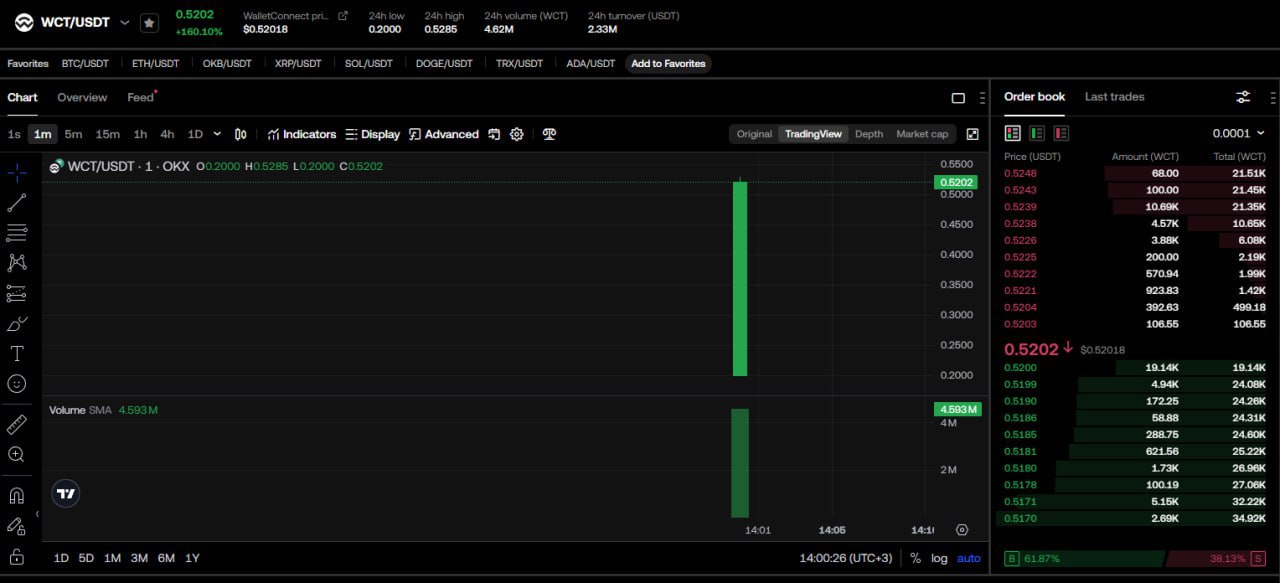
Task: Open the ETH/USDT favorite pair
Action: coord(155,63)
